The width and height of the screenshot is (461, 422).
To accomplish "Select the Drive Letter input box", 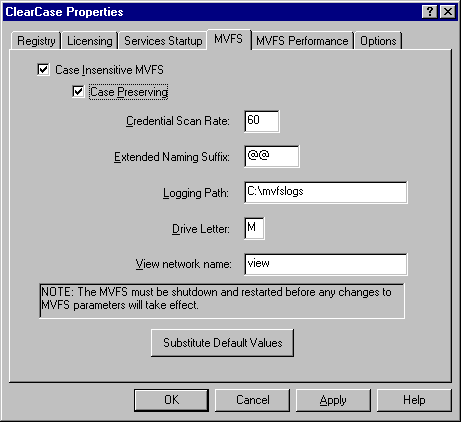I will (254, 228).
